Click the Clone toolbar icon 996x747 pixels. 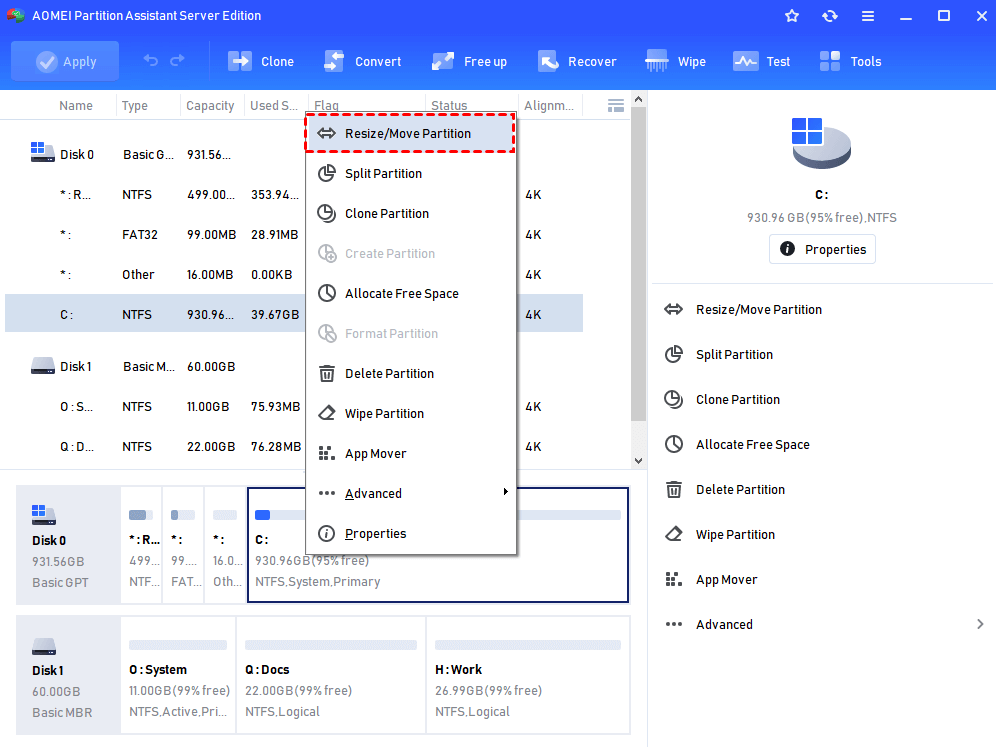coord(241,61)
